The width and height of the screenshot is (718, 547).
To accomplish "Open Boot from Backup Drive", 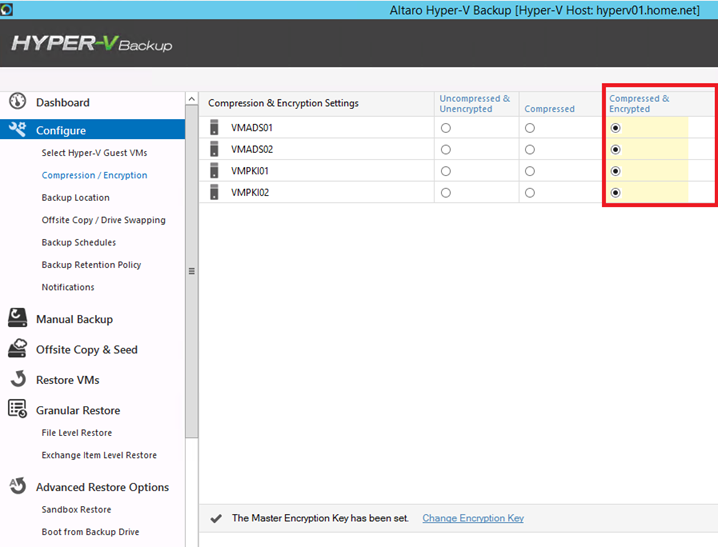I will tap(90, 532).
